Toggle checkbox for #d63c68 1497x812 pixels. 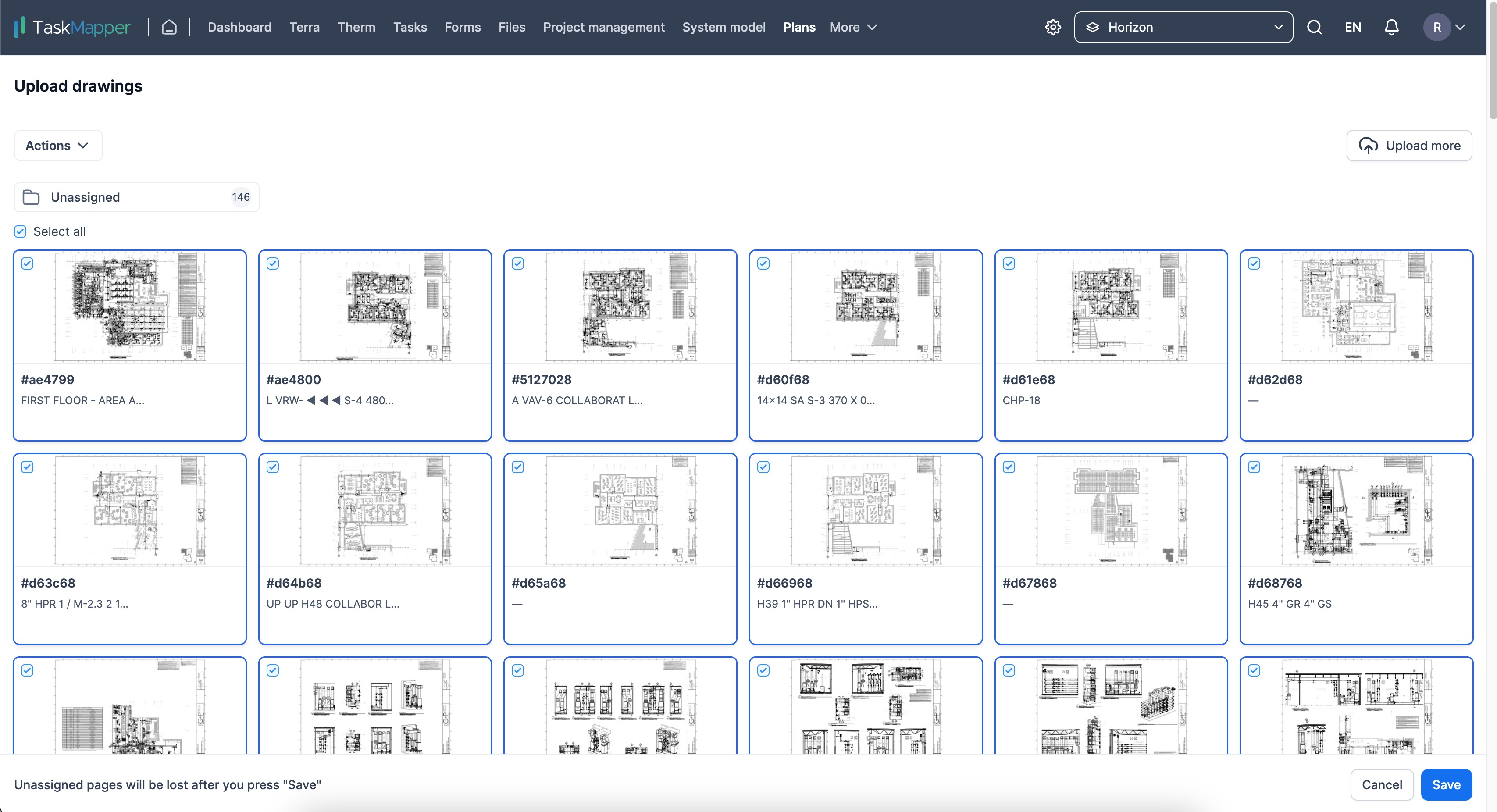27,467
